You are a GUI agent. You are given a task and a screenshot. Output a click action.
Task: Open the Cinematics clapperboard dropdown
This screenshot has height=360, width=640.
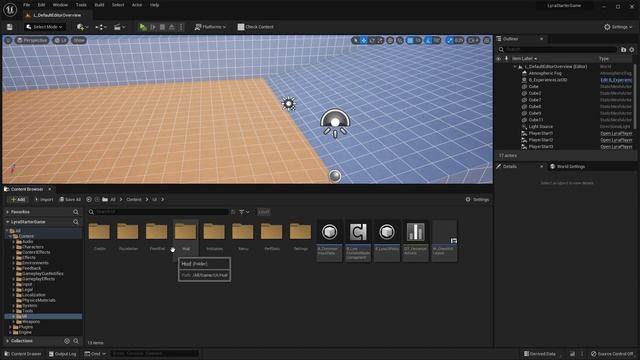pyautogui.click(x=119, y=27)
